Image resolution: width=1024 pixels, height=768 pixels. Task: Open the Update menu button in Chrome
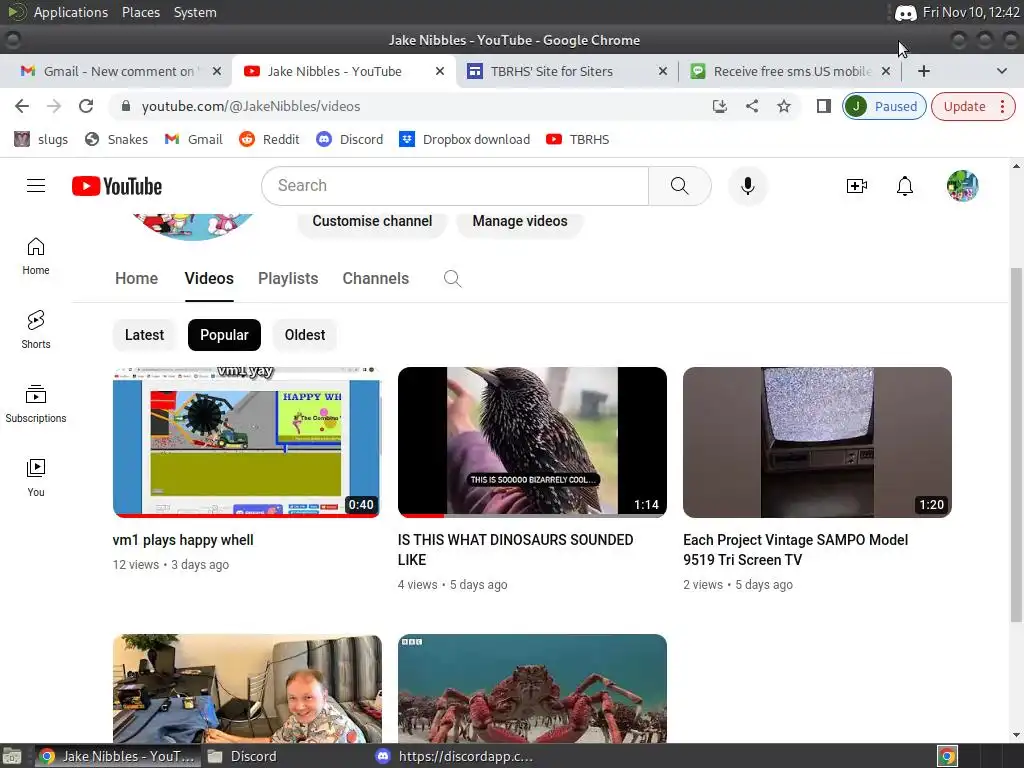click(x=973, y=106)
